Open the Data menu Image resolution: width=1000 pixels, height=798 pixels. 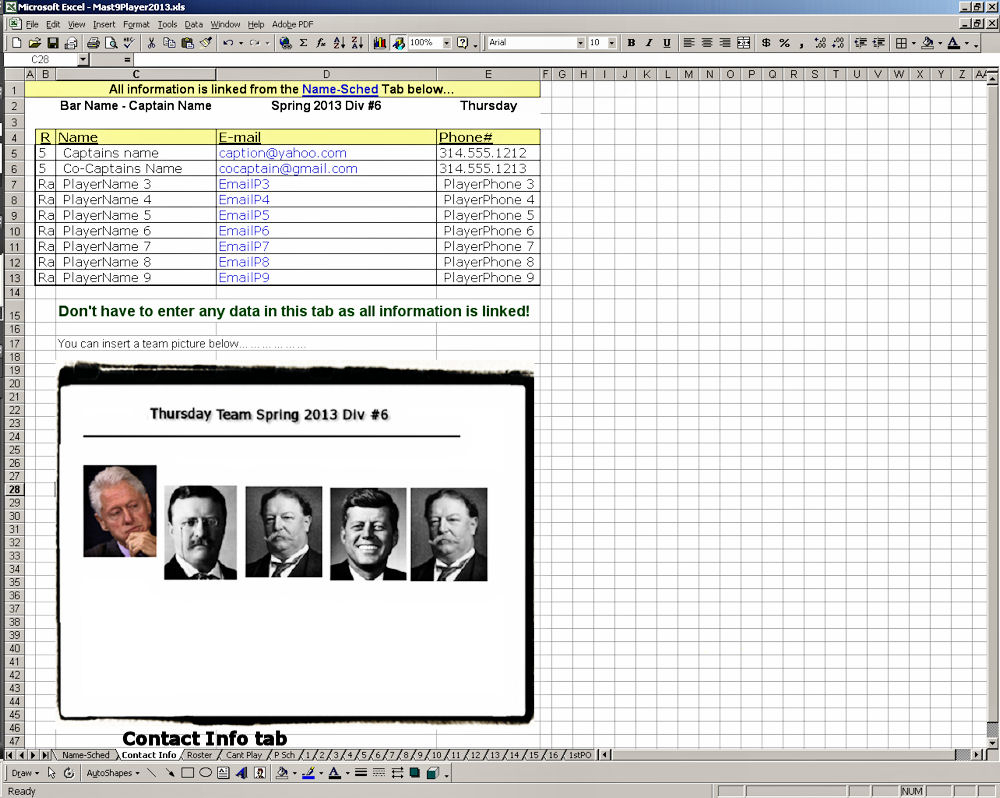[x=194, y=24]
